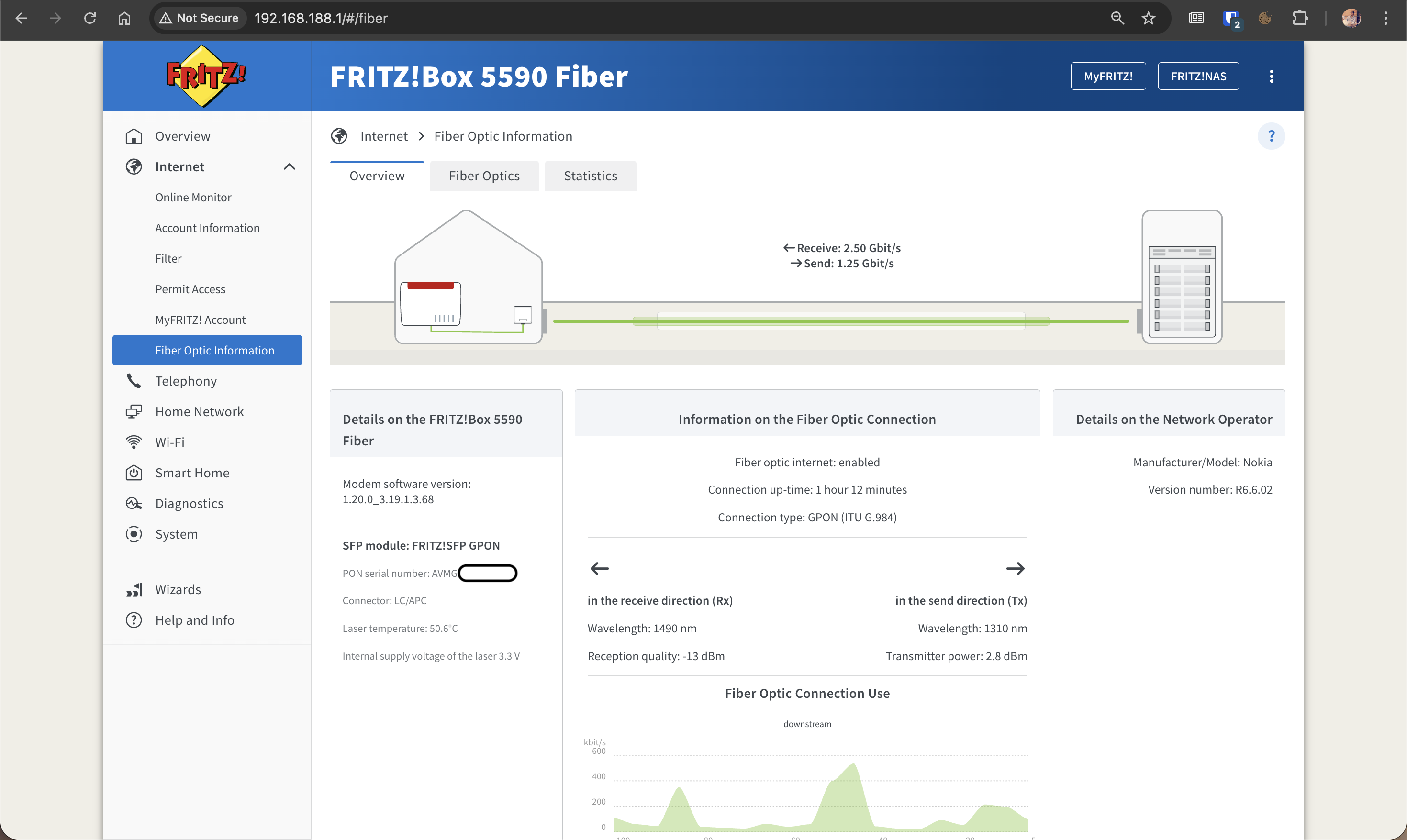The image size is (1407, 840).
Task: Click the Smart Home icon
Action: pyautogui.click(x=134, y=473)
